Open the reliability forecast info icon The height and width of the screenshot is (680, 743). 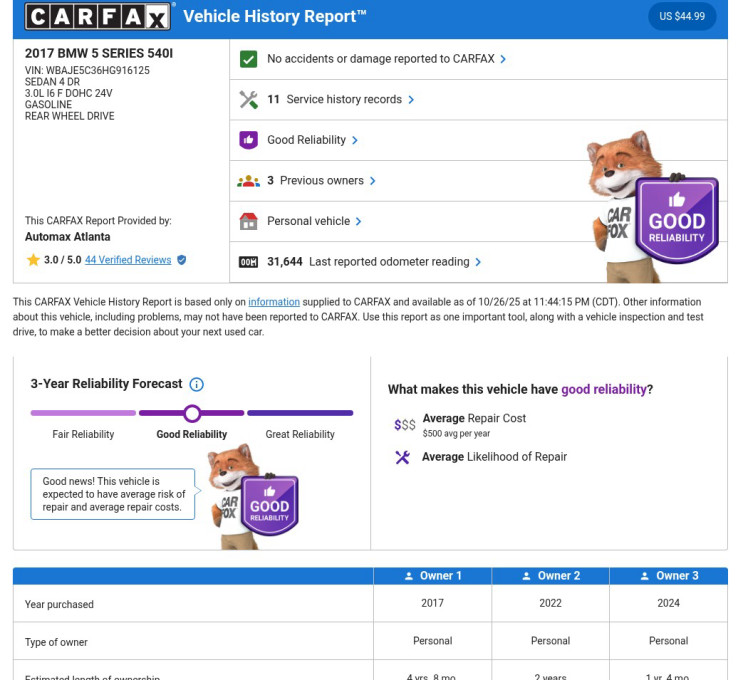[x=197, y=384]
